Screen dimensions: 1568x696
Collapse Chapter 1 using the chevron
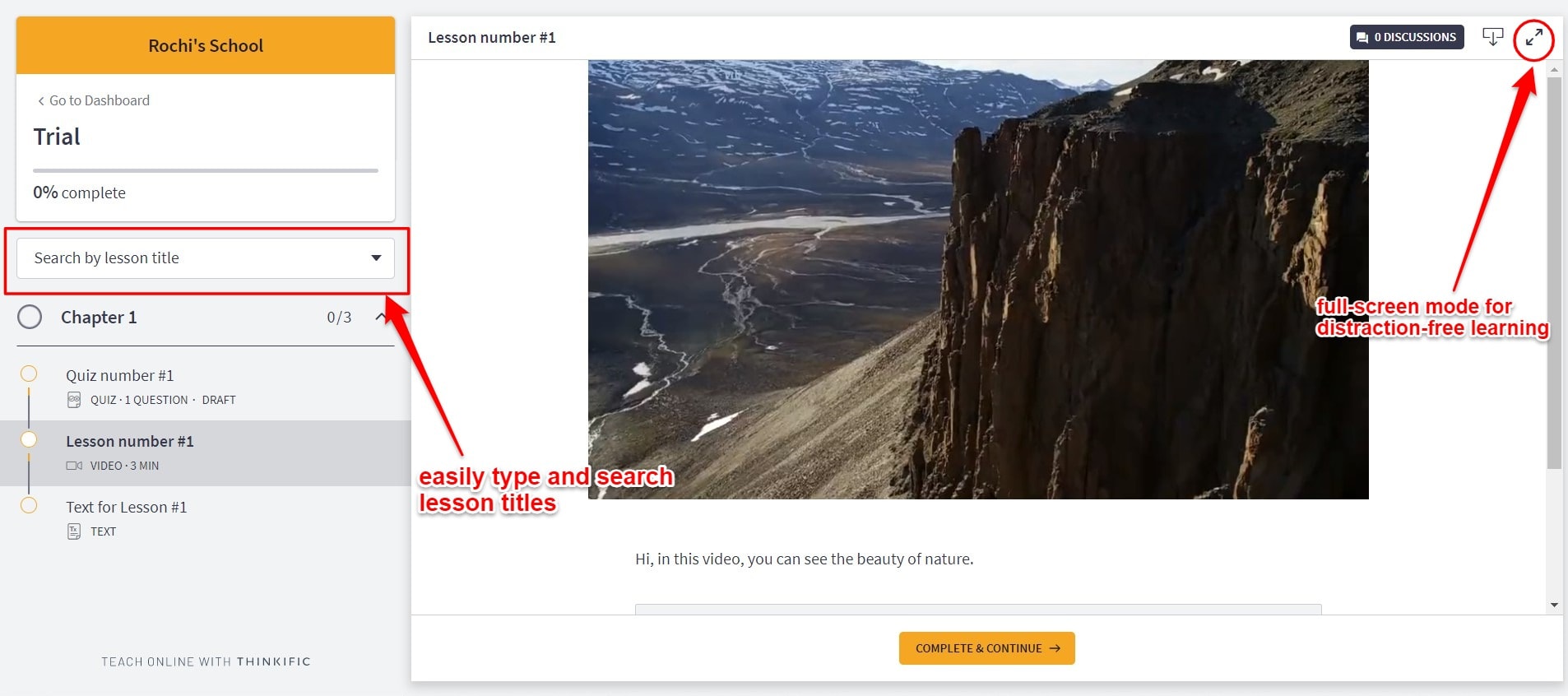click(x=382, y=317)
